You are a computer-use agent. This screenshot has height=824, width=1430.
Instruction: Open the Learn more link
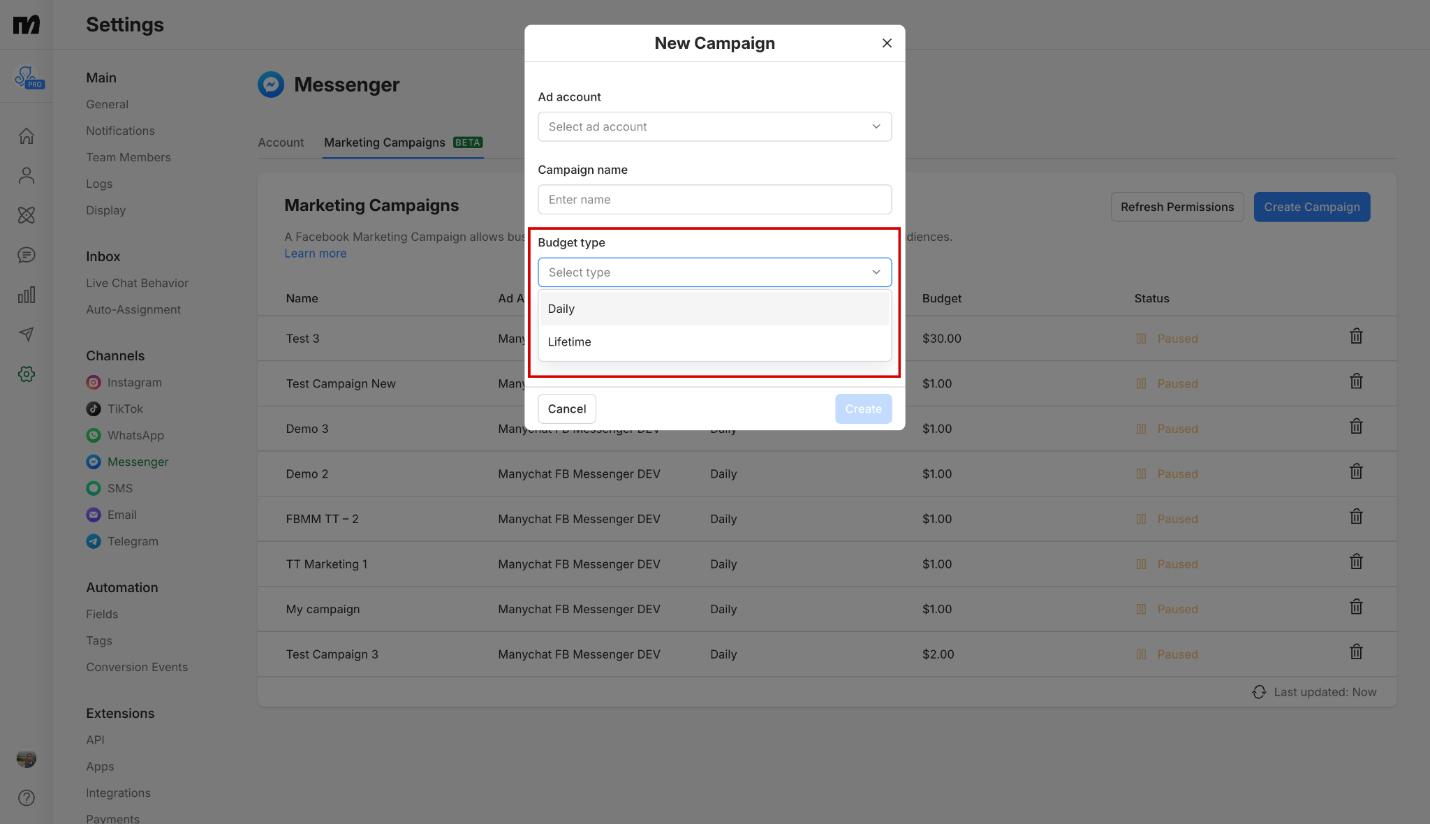[x=315, y=253]
